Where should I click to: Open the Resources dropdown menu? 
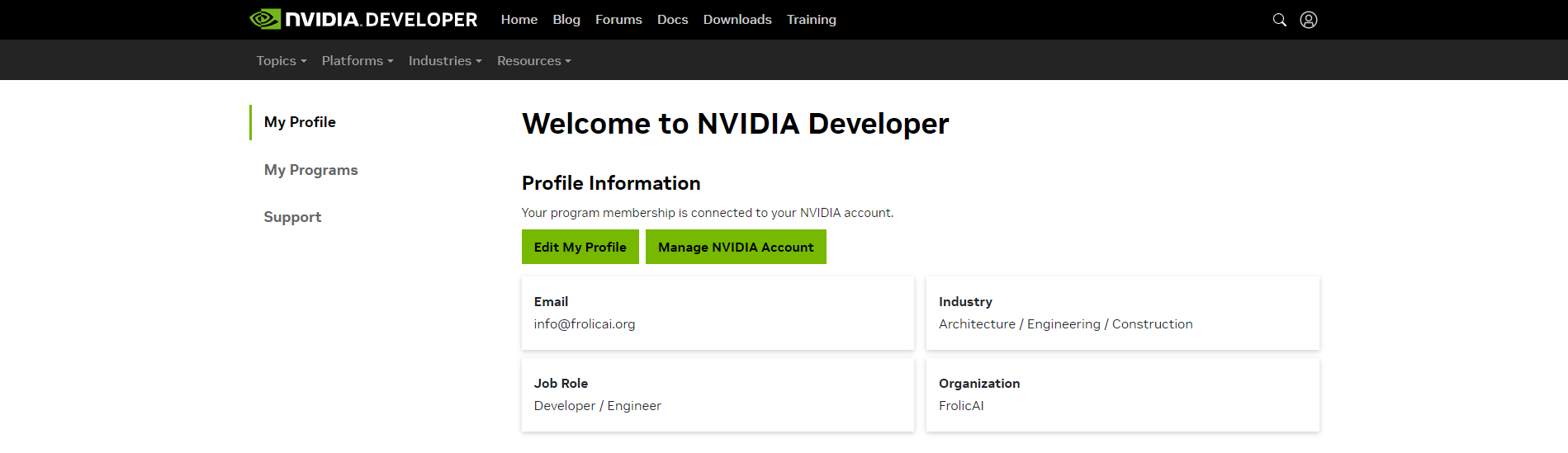click(533, 61)
